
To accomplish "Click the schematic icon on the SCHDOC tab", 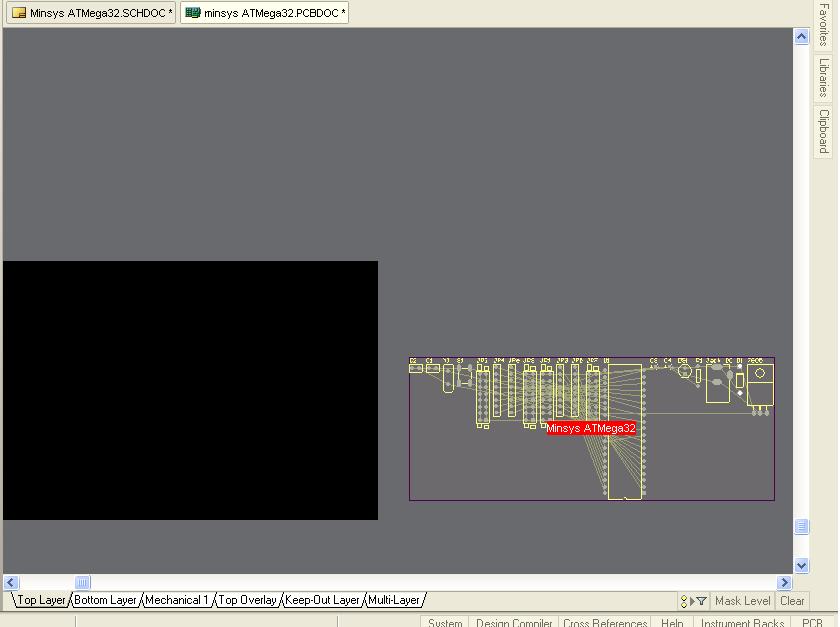I will tap(18, 13).
